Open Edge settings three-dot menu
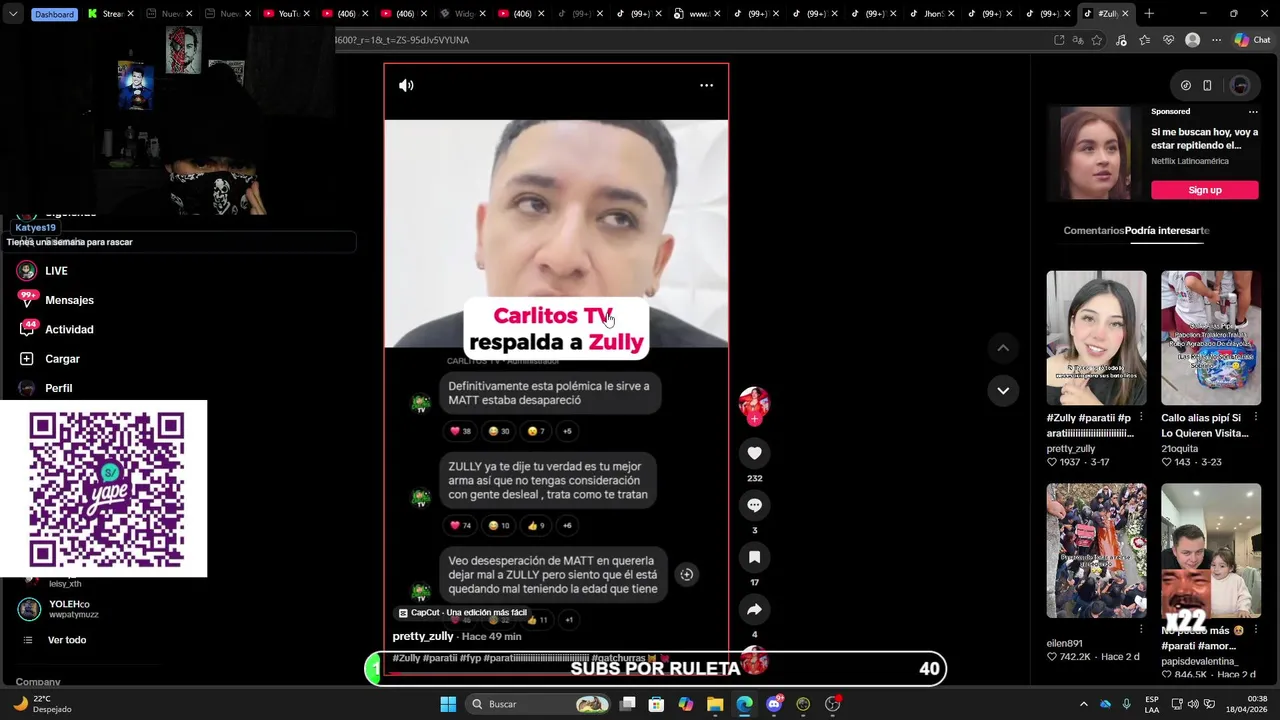 [x=1216, y=40]
